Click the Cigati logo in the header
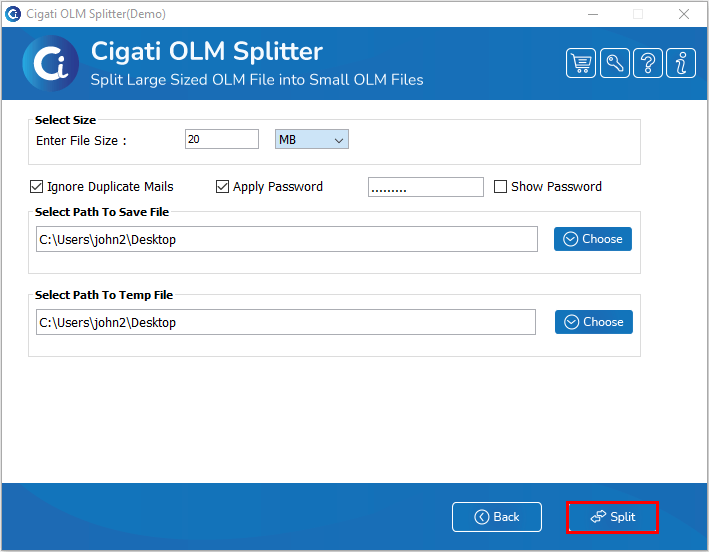Viewport: 709px width, 552px height. coord(51,63)
